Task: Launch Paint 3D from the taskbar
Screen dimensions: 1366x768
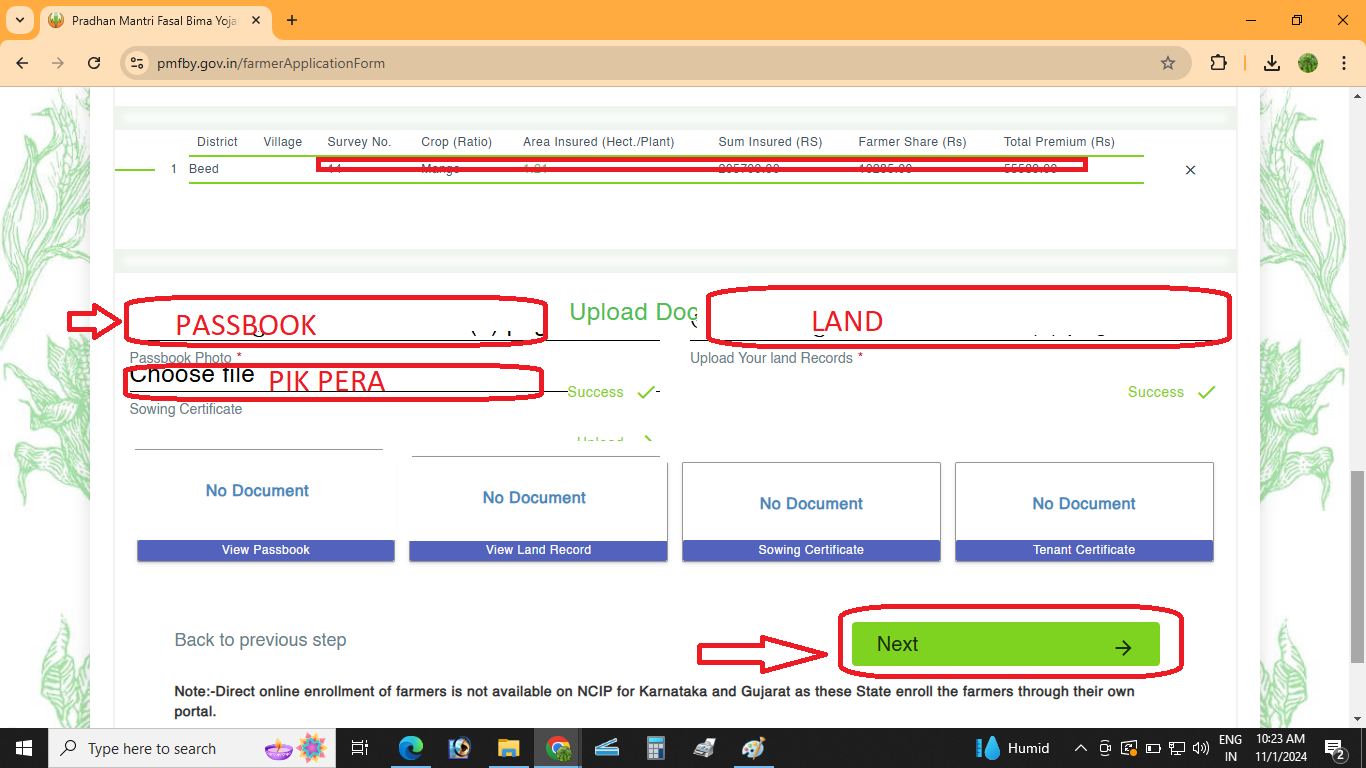Action: pyautogui.click(x=753, y=748)
